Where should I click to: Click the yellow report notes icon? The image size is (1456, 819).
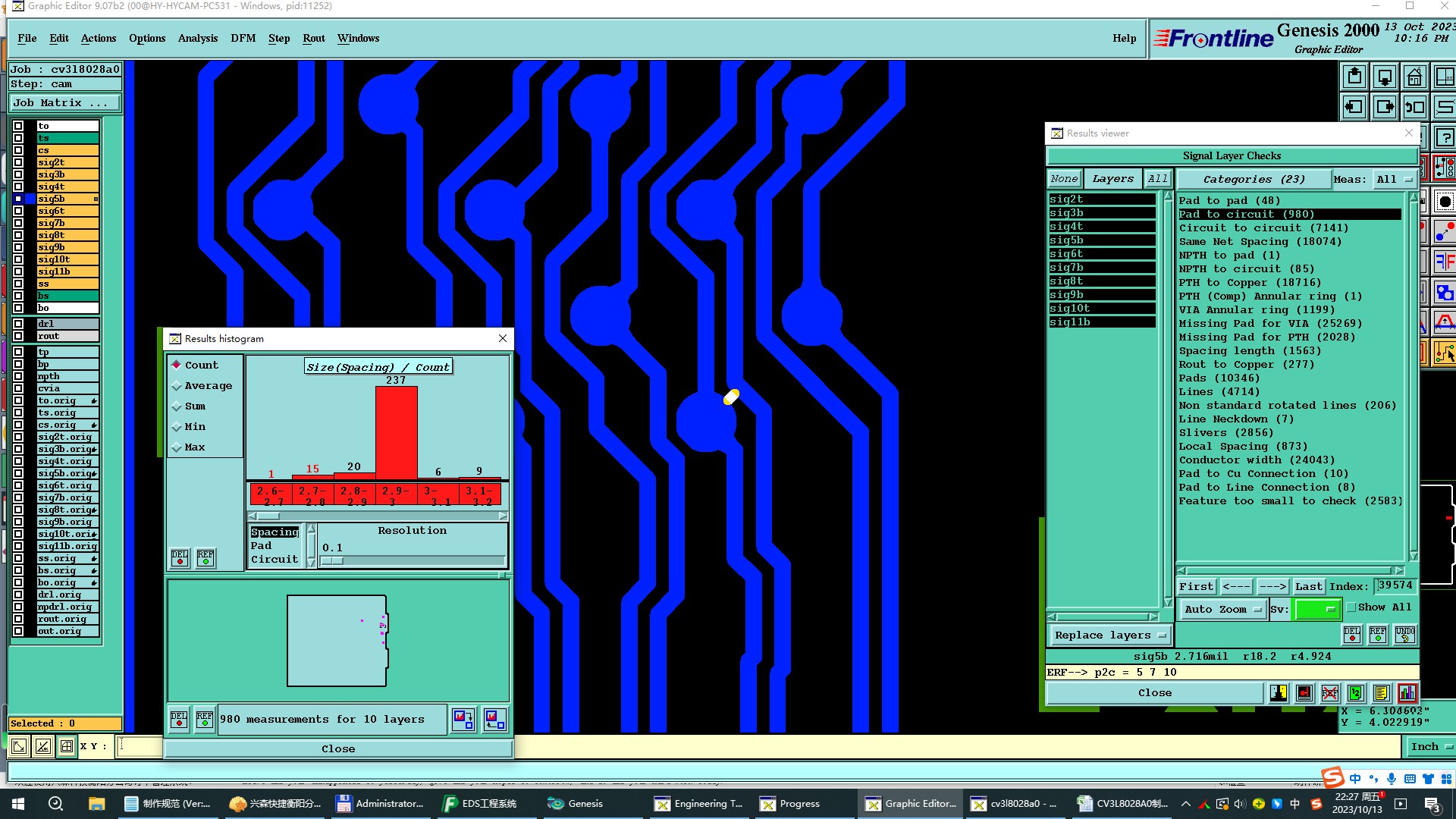(x=1381, y=692)
